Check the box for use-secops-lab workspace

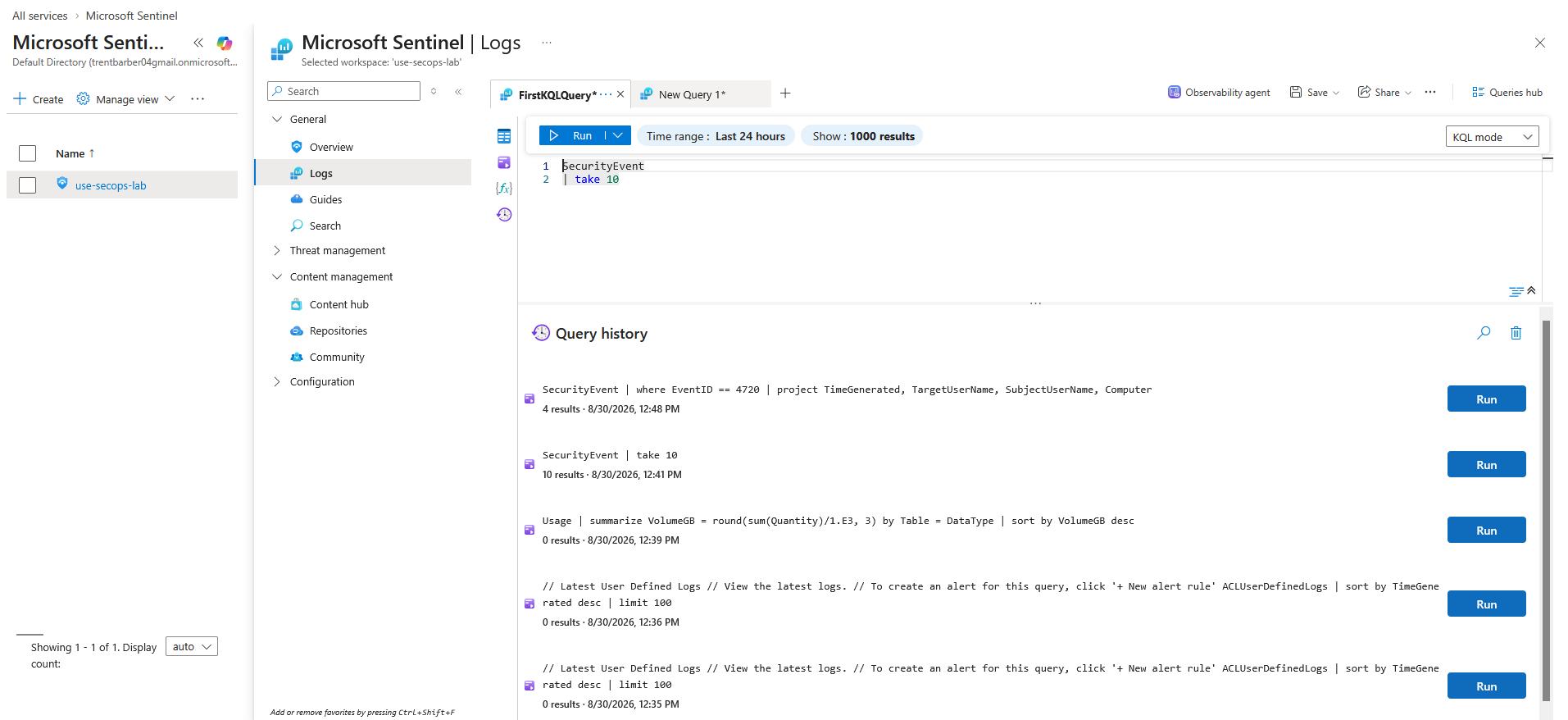pyautogui.click(x=28, y=185)
